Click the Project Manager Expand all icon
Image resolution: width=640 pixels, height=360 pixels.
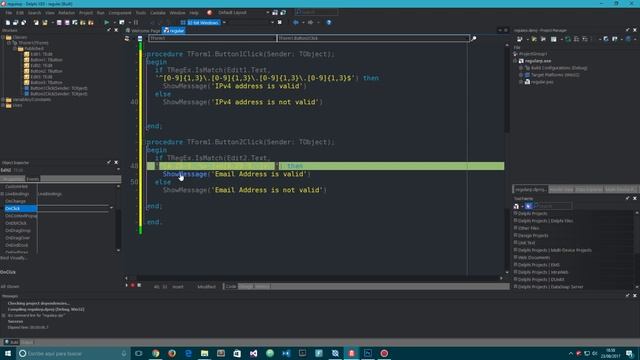click(576, 39)
